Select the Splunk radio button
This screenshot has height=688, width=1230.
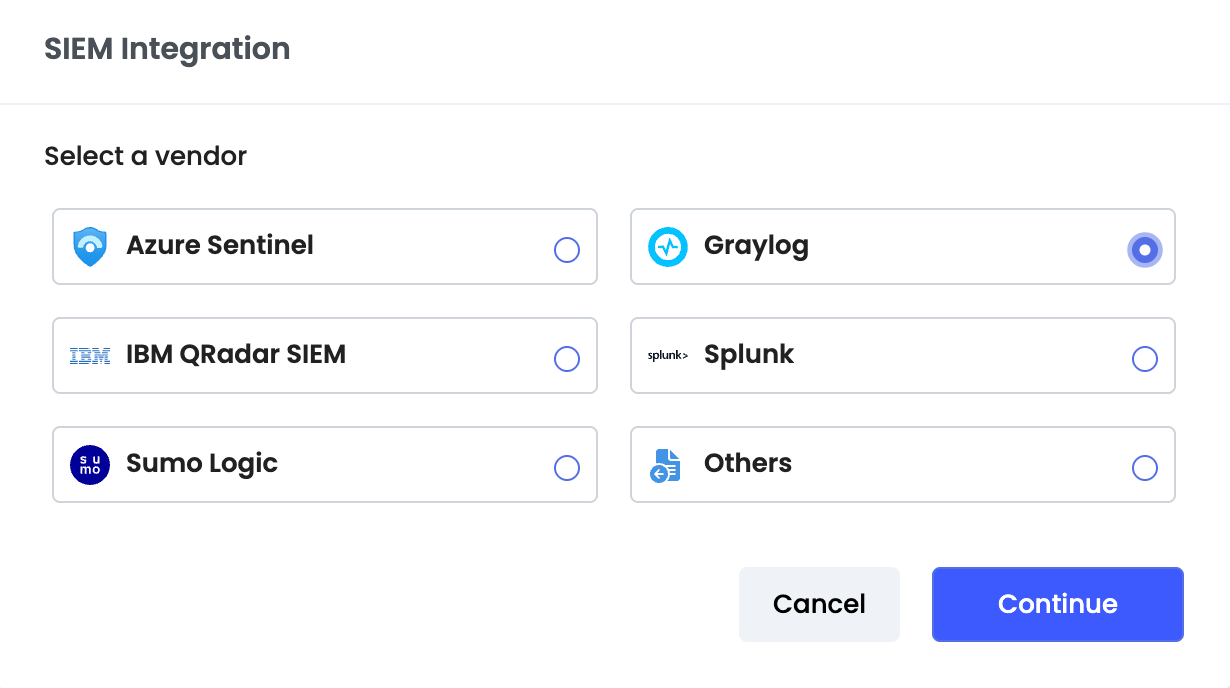pyautogui.click(x=1145, y=359)
